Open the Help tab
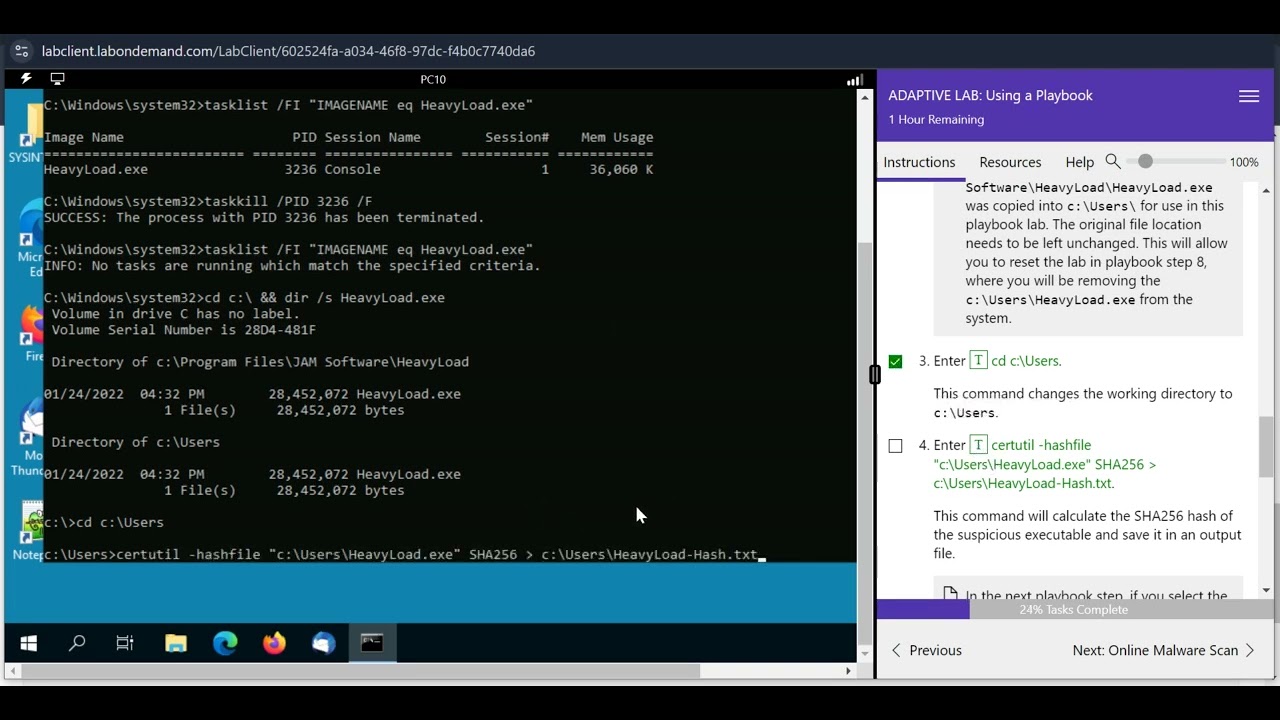The height and width of the screenshot is (720, 1280). [x=1079, y=162]
